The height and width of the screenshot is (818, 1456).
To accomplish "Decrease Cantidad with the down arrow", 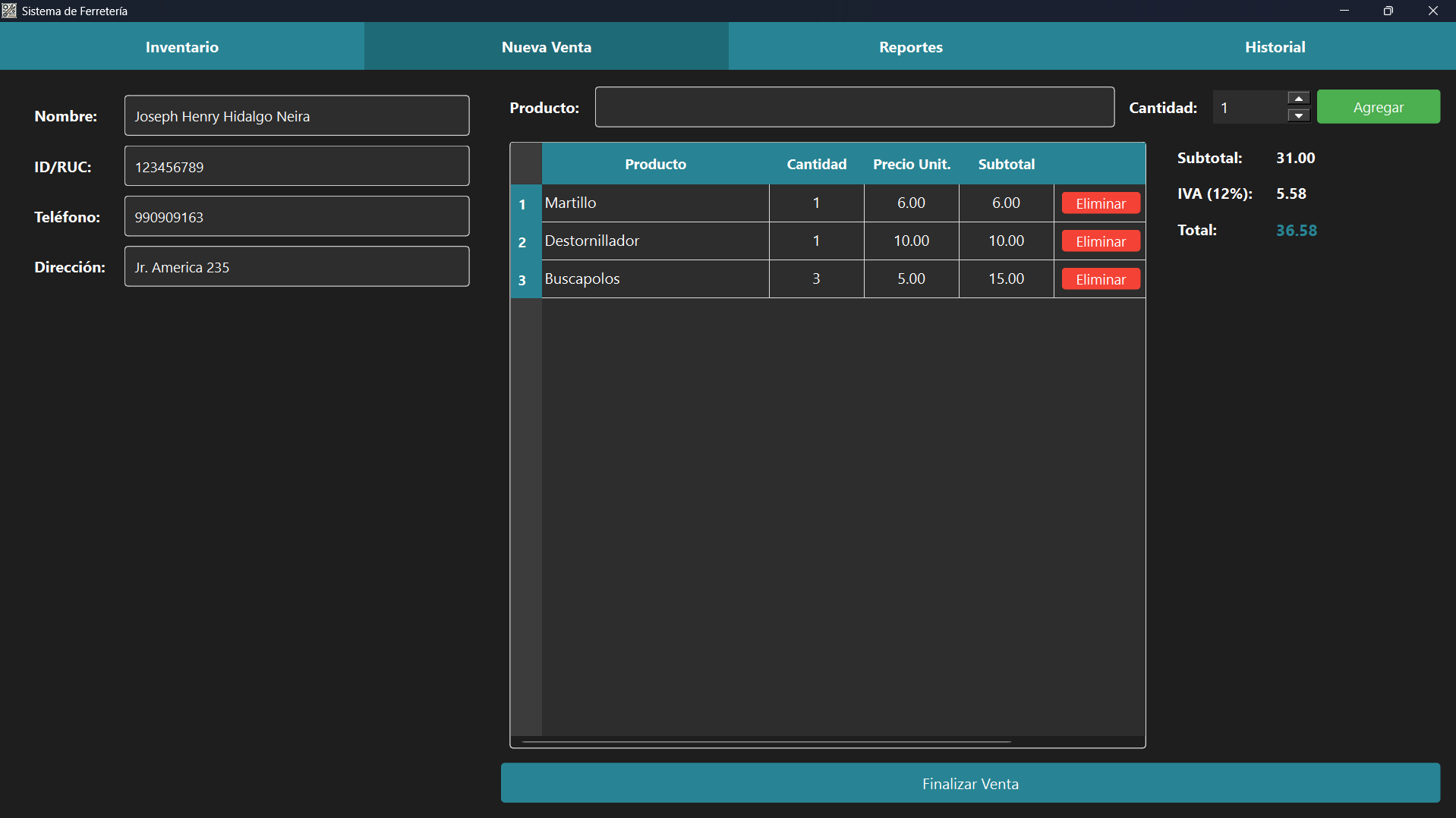I will click(1299, 115).
